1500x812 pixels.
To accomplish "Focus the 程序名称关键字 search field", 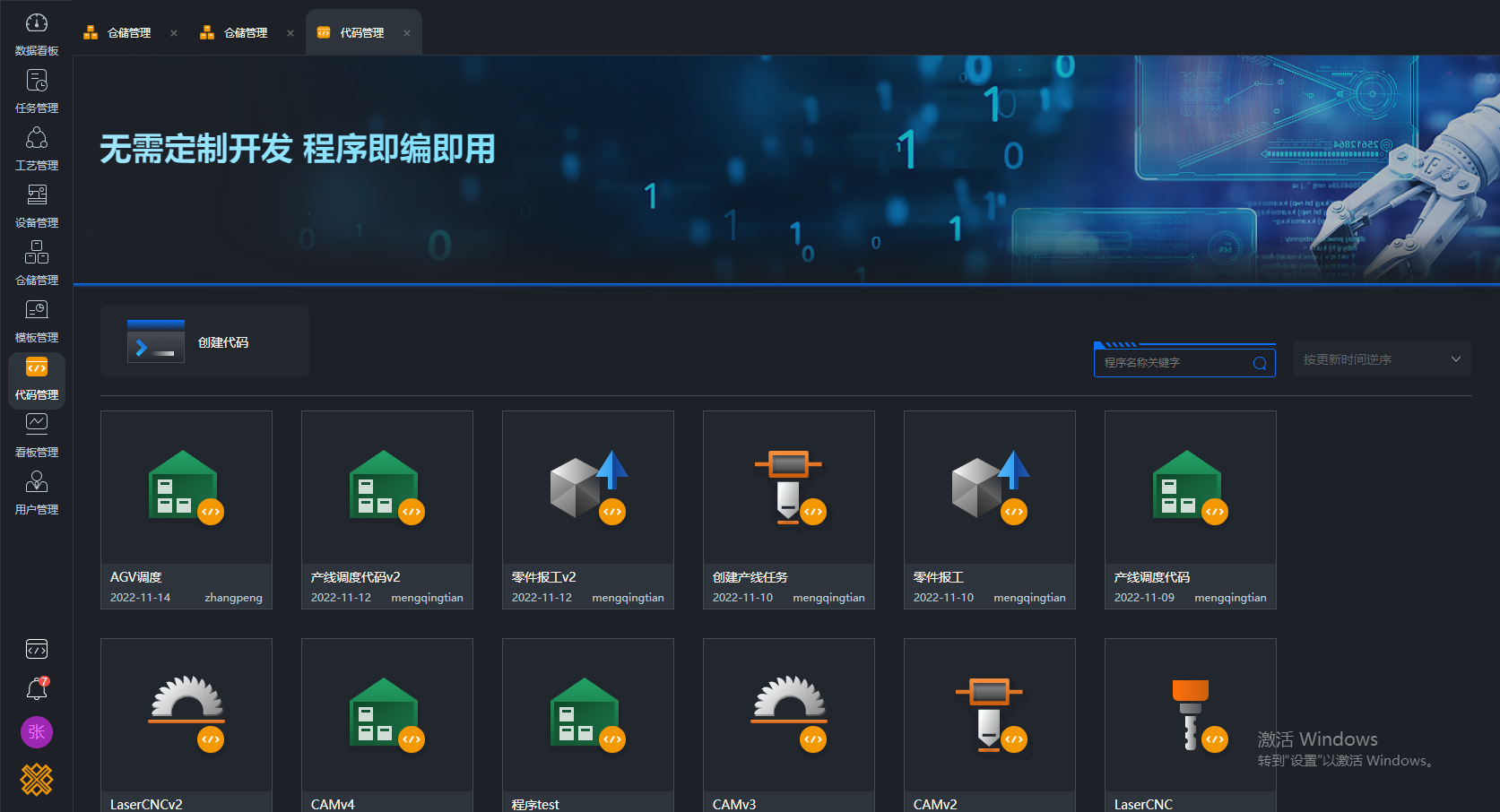I will (x=1175, y=363).
